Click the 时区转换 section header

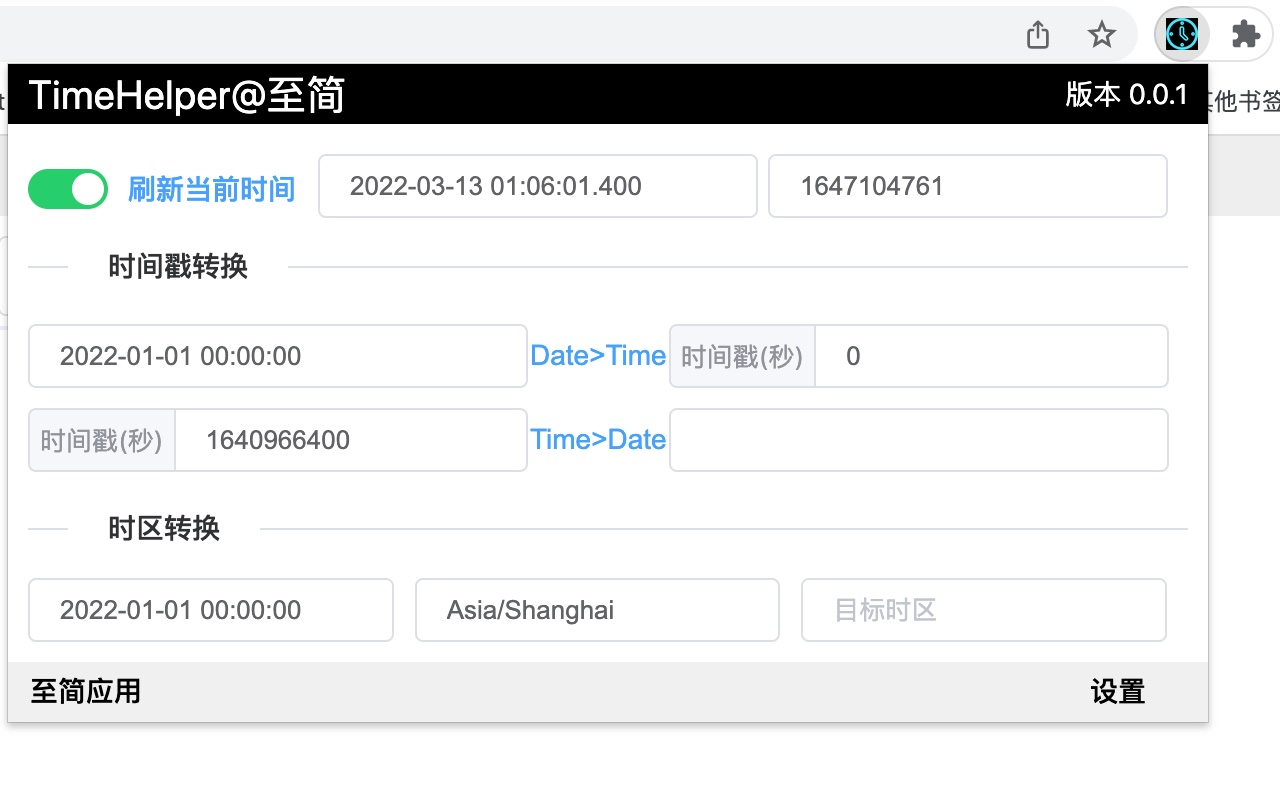coord(162,529)
